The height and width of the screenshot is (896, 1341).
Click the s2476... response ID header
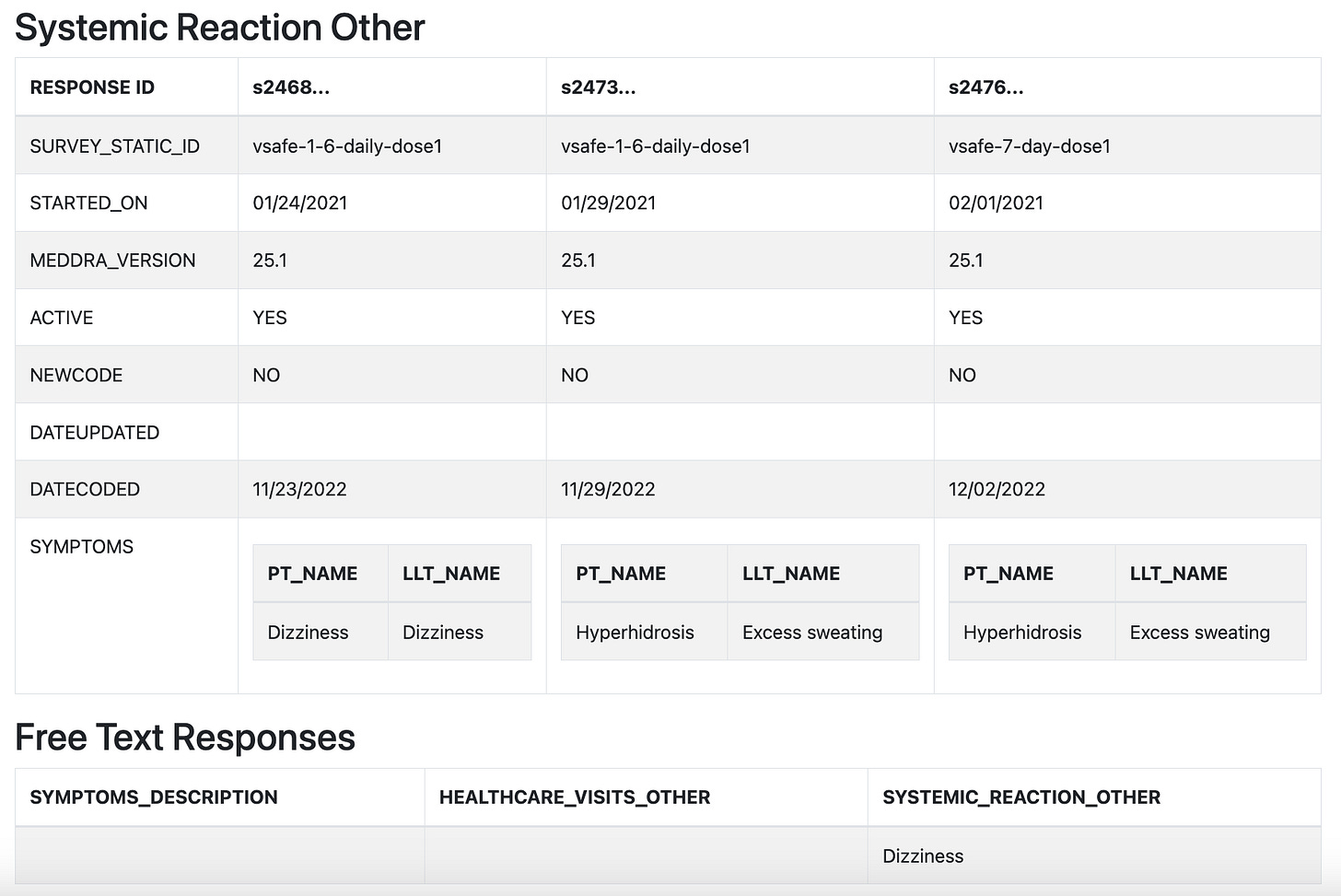coord(985,87)
